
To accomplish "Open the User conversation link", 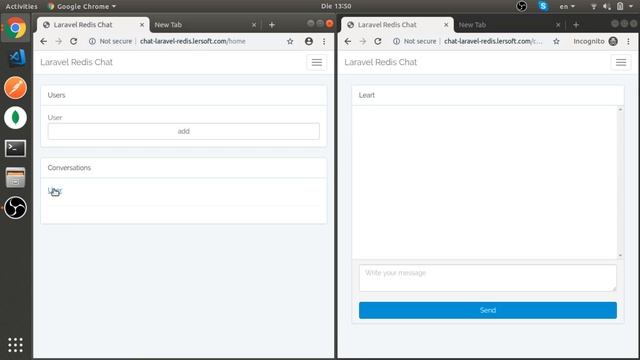I will point(55,191).
